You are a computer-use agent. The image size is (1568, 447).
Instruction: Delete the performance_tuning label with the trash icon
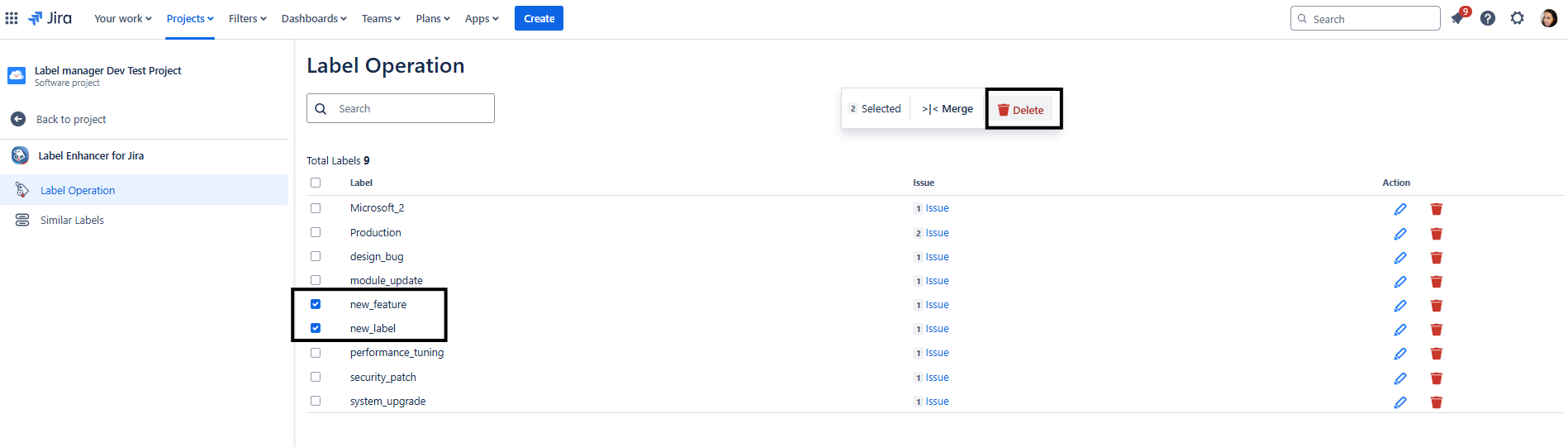1437,354
